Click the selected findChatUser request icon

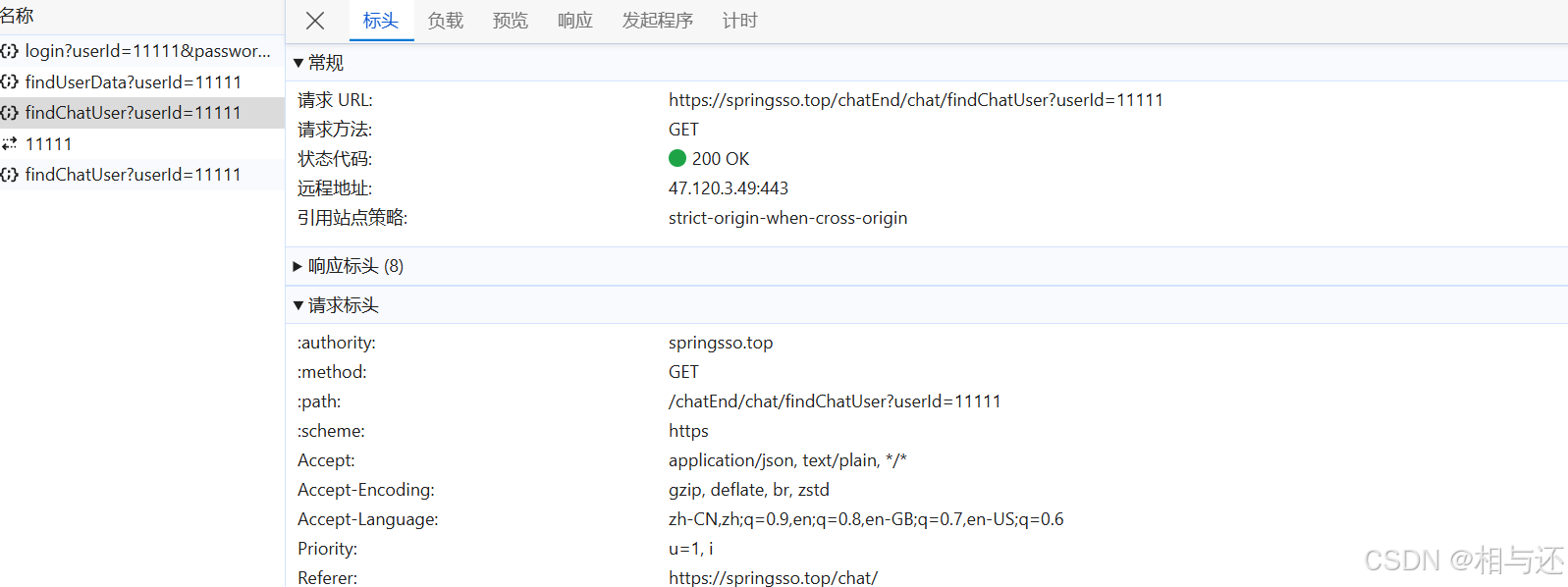tap(10, 113)
